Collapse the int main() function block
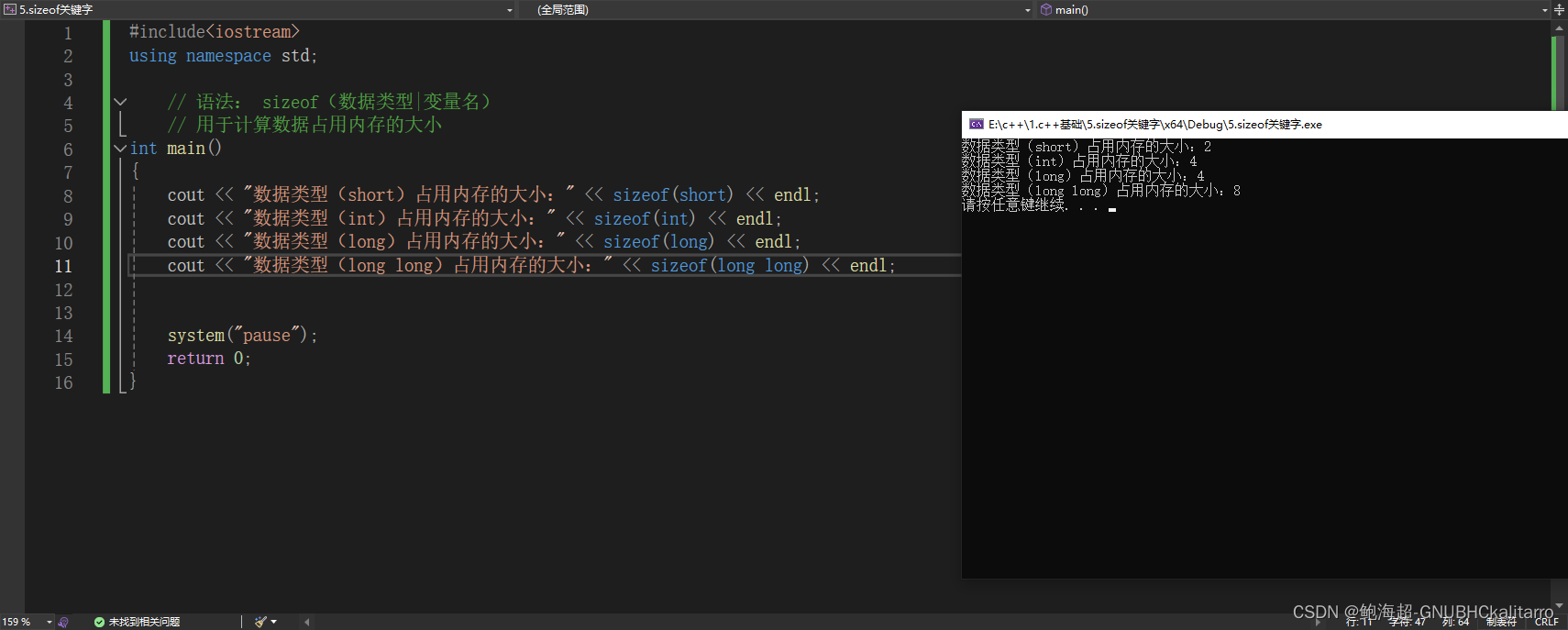Image resolution: width=1568 pixels, height=630 pixels. (x=120, y=149)
